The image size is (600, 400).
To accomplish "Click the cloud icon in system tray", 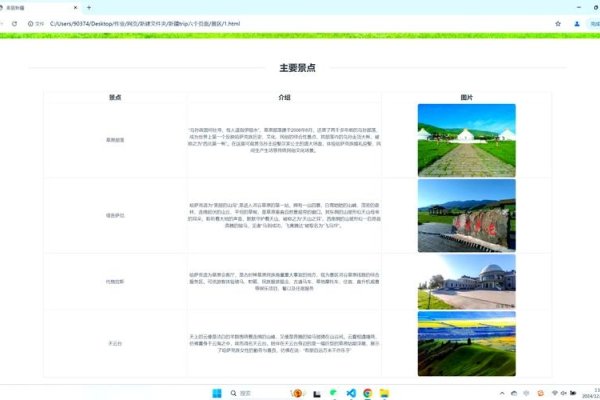I will (x=514, y=393).
